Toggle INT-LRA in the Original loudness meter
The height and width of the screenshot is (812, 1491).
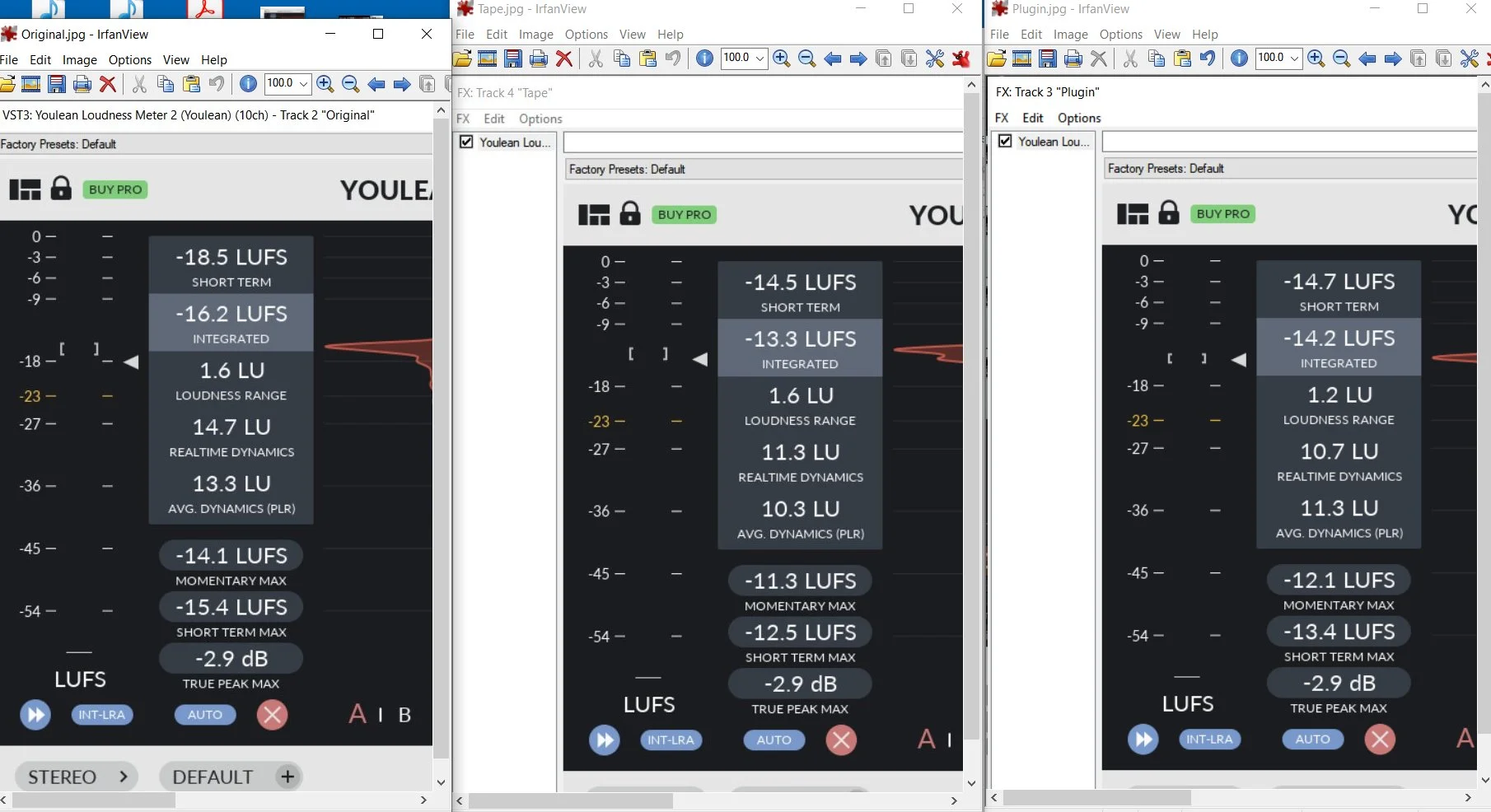pyautogui.click(x=101, y=715)
